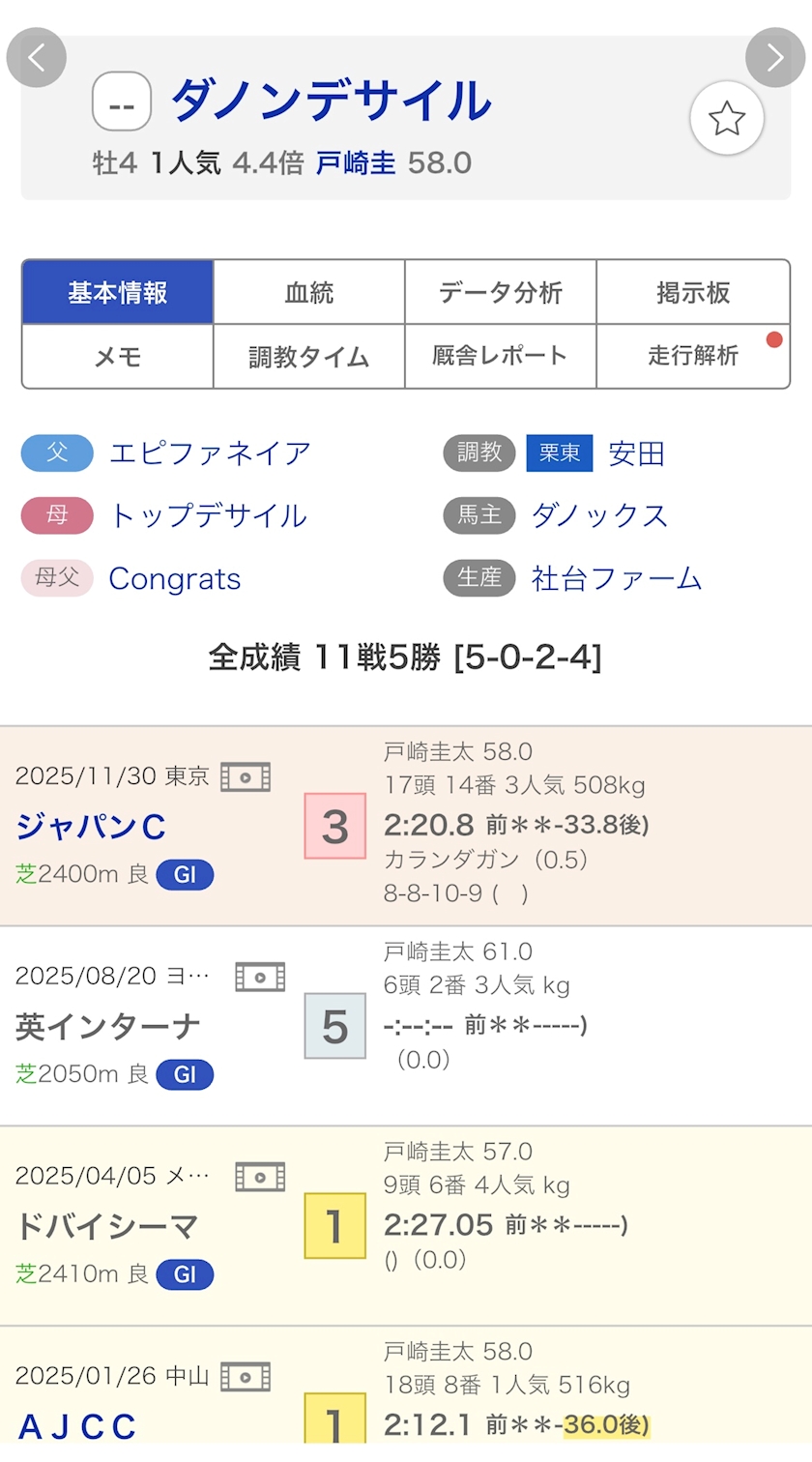
Task: Open sire エピファネイア link
Action: (x=210, y=453)
